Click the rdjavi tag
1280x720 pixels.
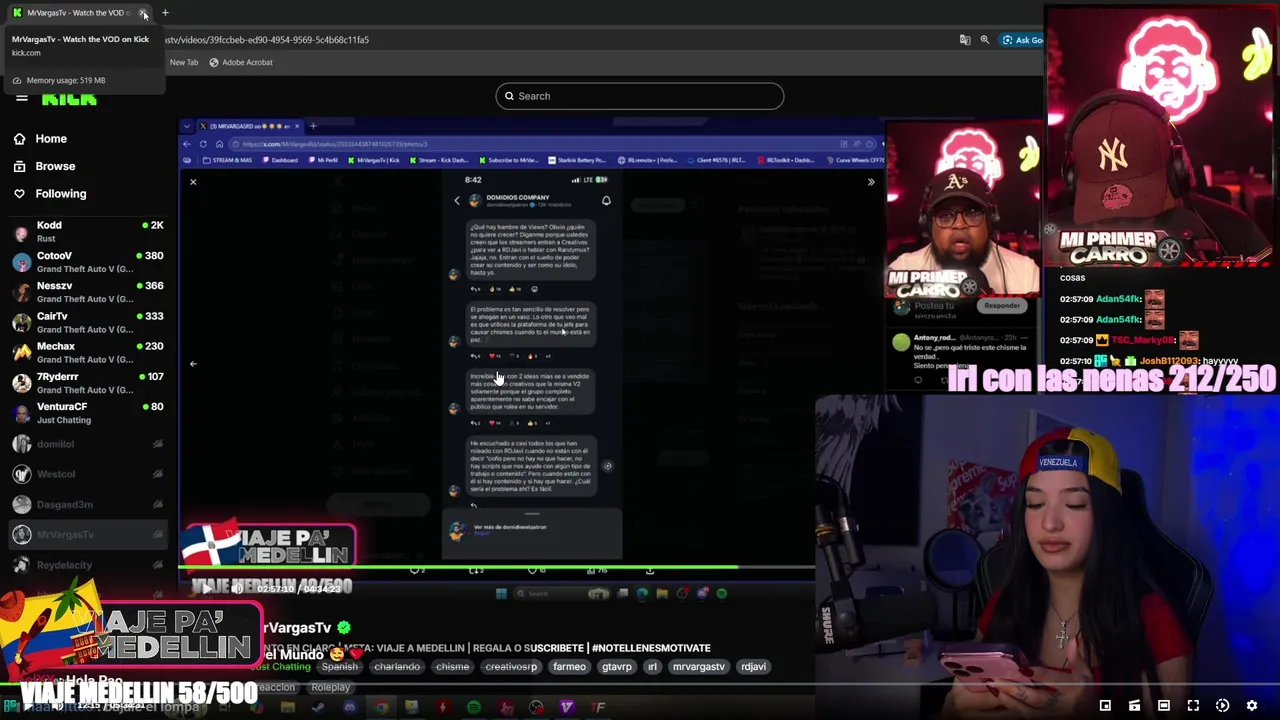pyautogui.click(x=753, y=667)
